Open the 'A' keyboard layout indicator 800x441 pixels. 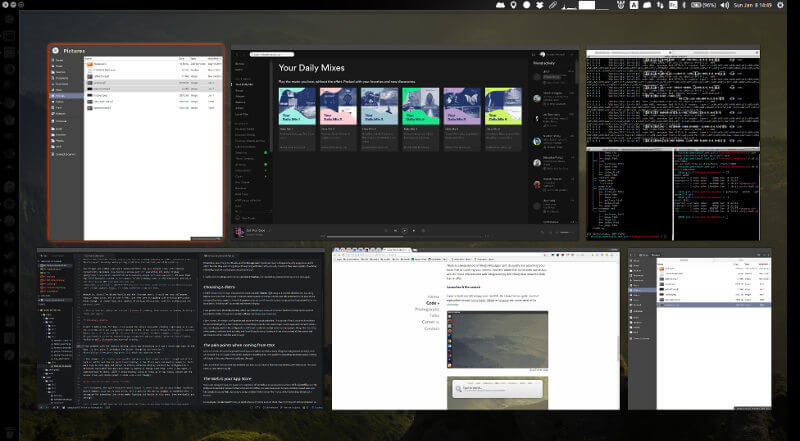[x=634, y=5]
